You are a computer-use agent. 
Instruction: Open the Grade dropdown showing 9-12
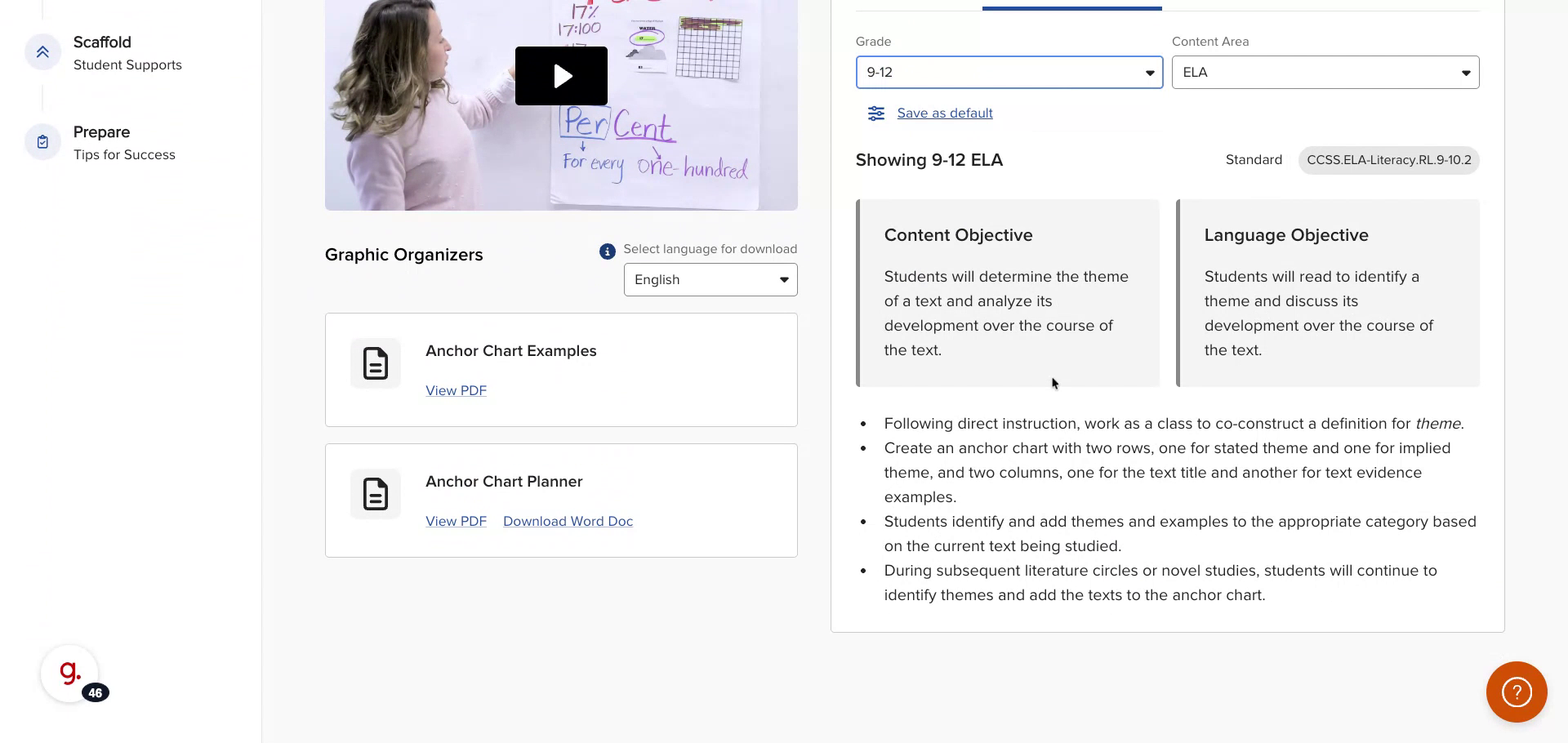[x=1009, y=72]
